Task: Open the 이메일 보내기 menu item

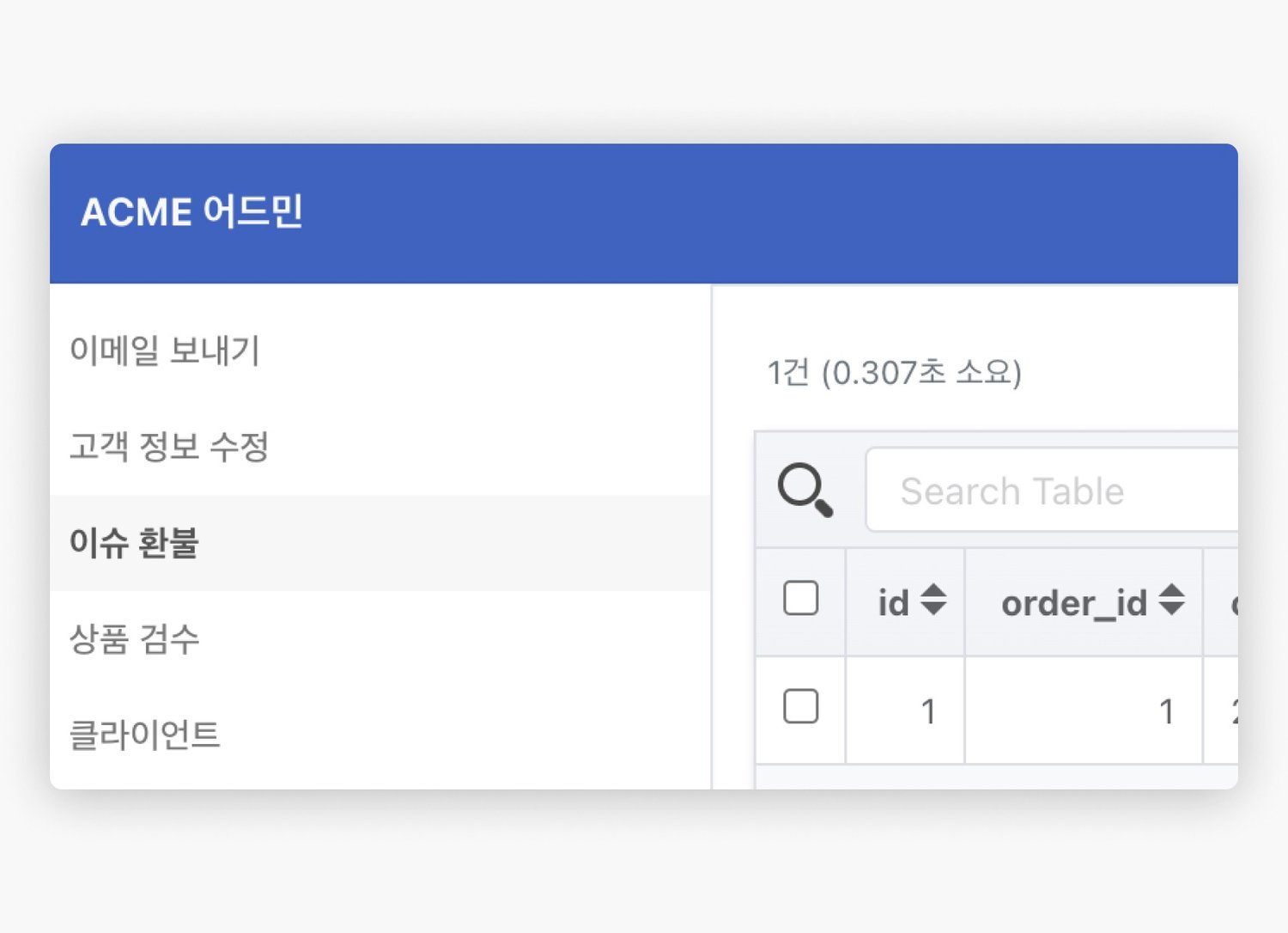Action: click(165, 351)
